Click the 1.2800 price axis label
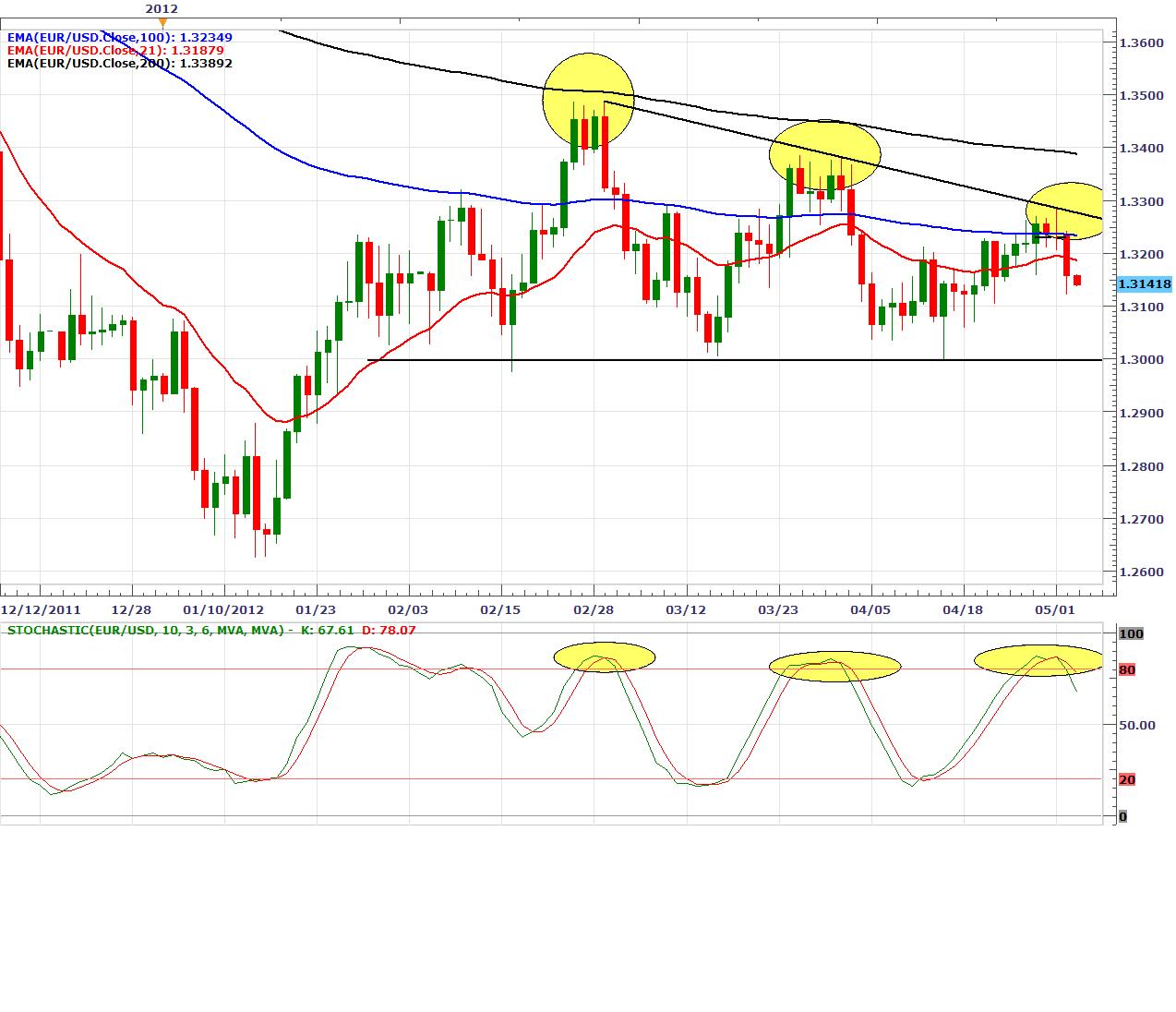The height and width of the screenshot is (1012, 1176). point(1140,466)
